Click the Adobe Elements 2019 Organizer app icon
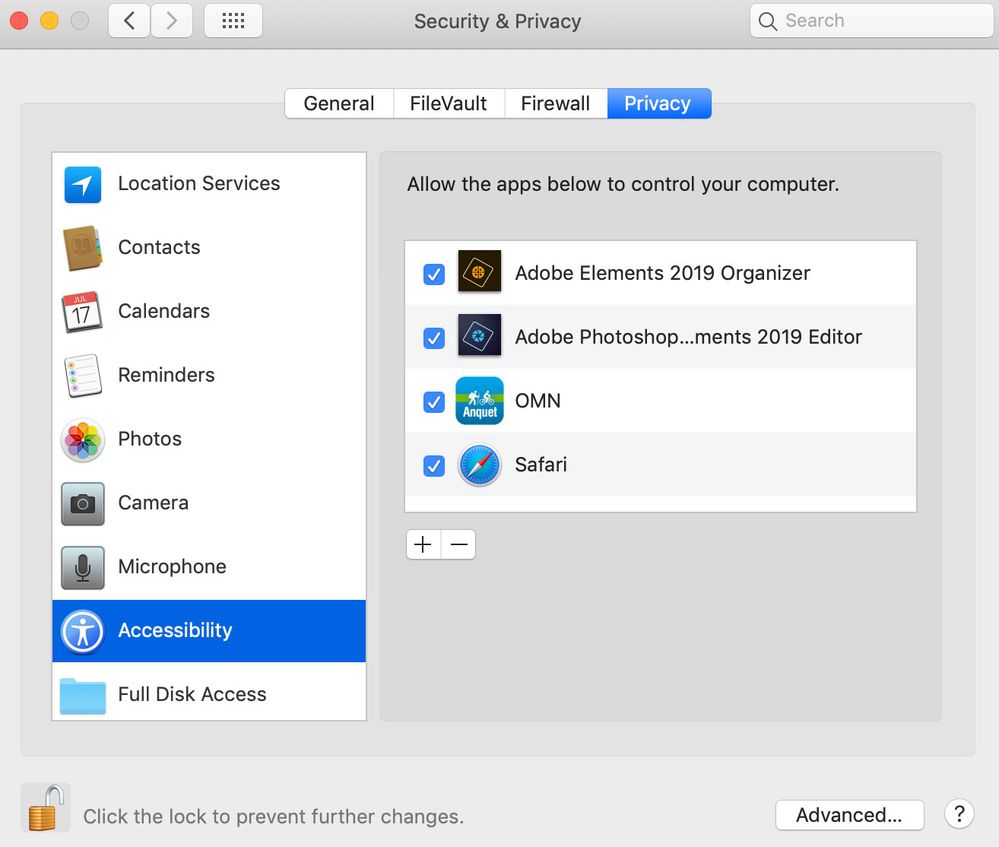Image resolution: width=999 pixels, height=847 pixels. click(x=479, y=271)
